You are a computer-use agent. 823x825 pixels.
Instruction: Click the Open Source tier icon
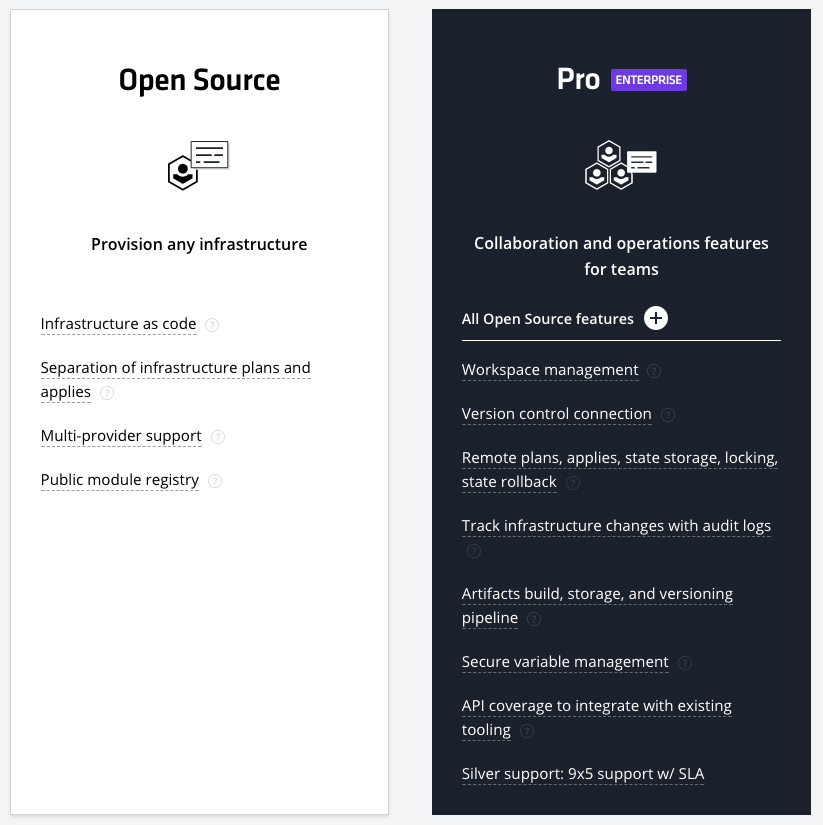coord(198,165)
